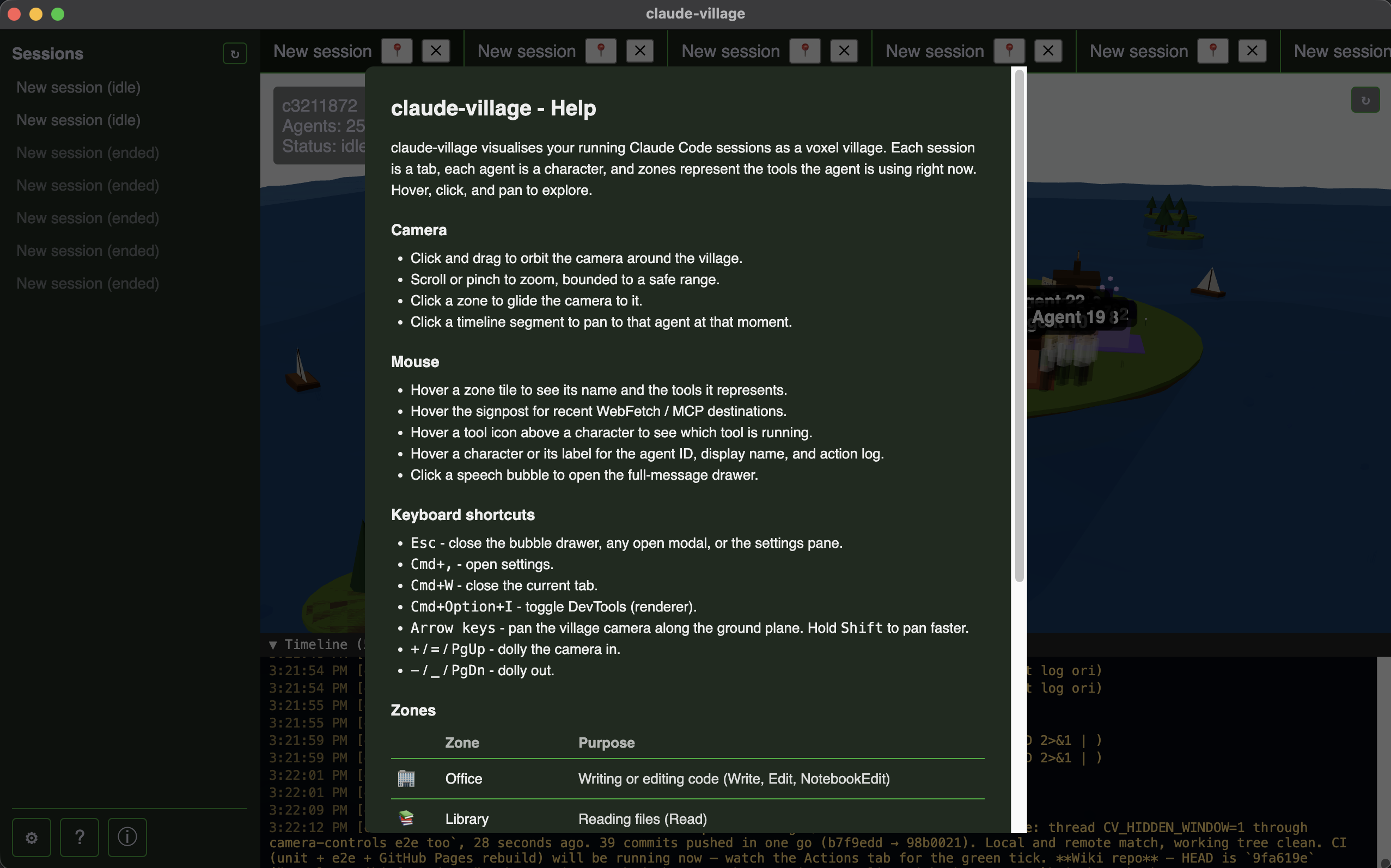Switch to the second New session tab
The image size is (1391, 868).
[x=526, y=51]
